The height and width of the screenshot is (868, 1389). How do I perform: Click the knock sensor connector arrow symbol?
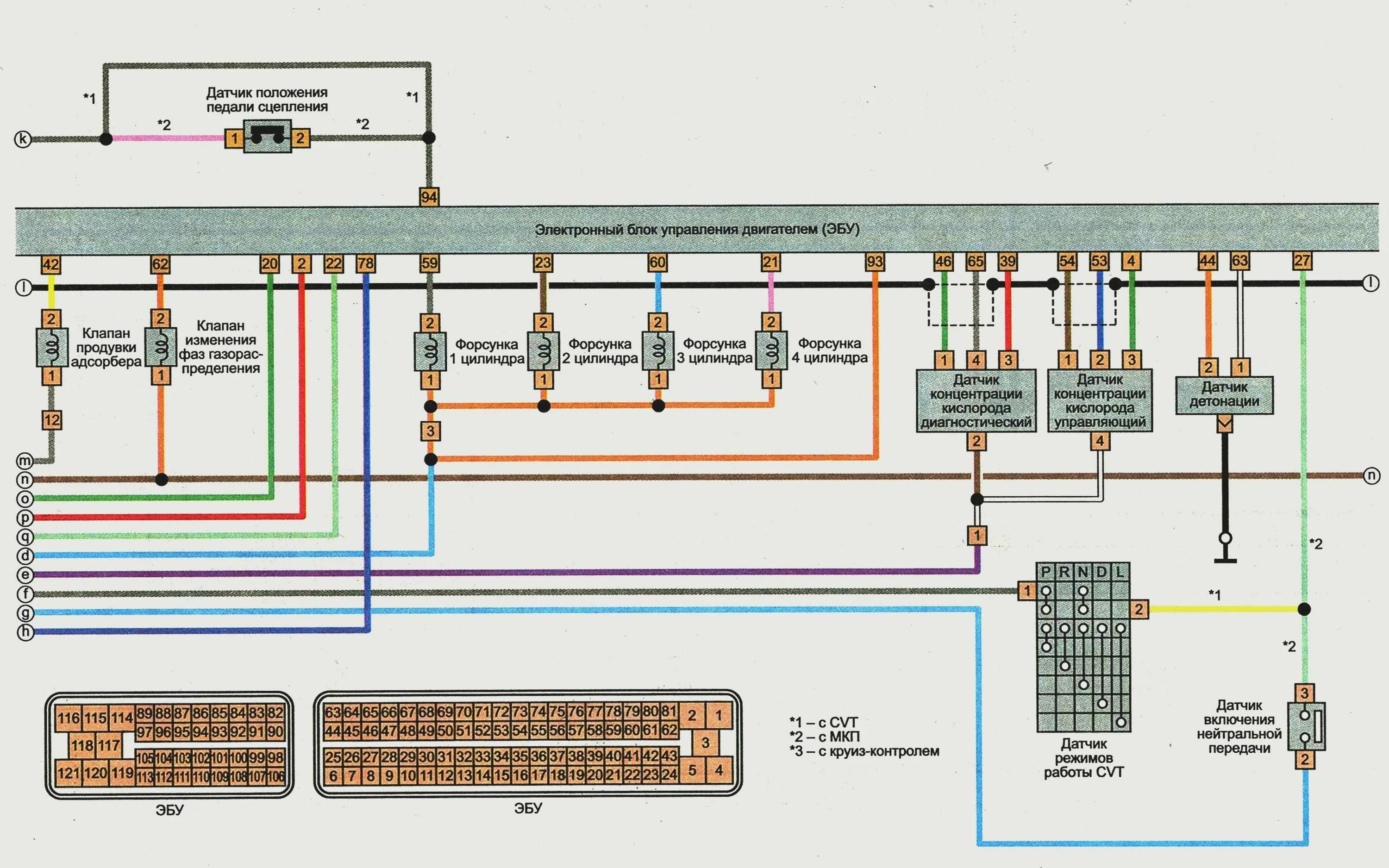coord(1224,425)
